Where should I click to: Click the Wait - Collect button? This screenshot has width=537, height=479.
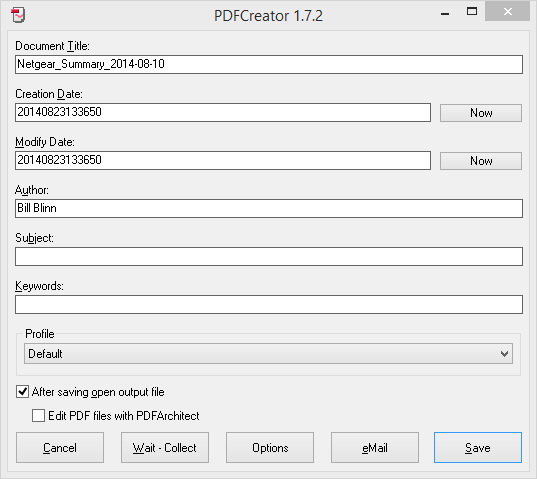[x=165, y=448]
